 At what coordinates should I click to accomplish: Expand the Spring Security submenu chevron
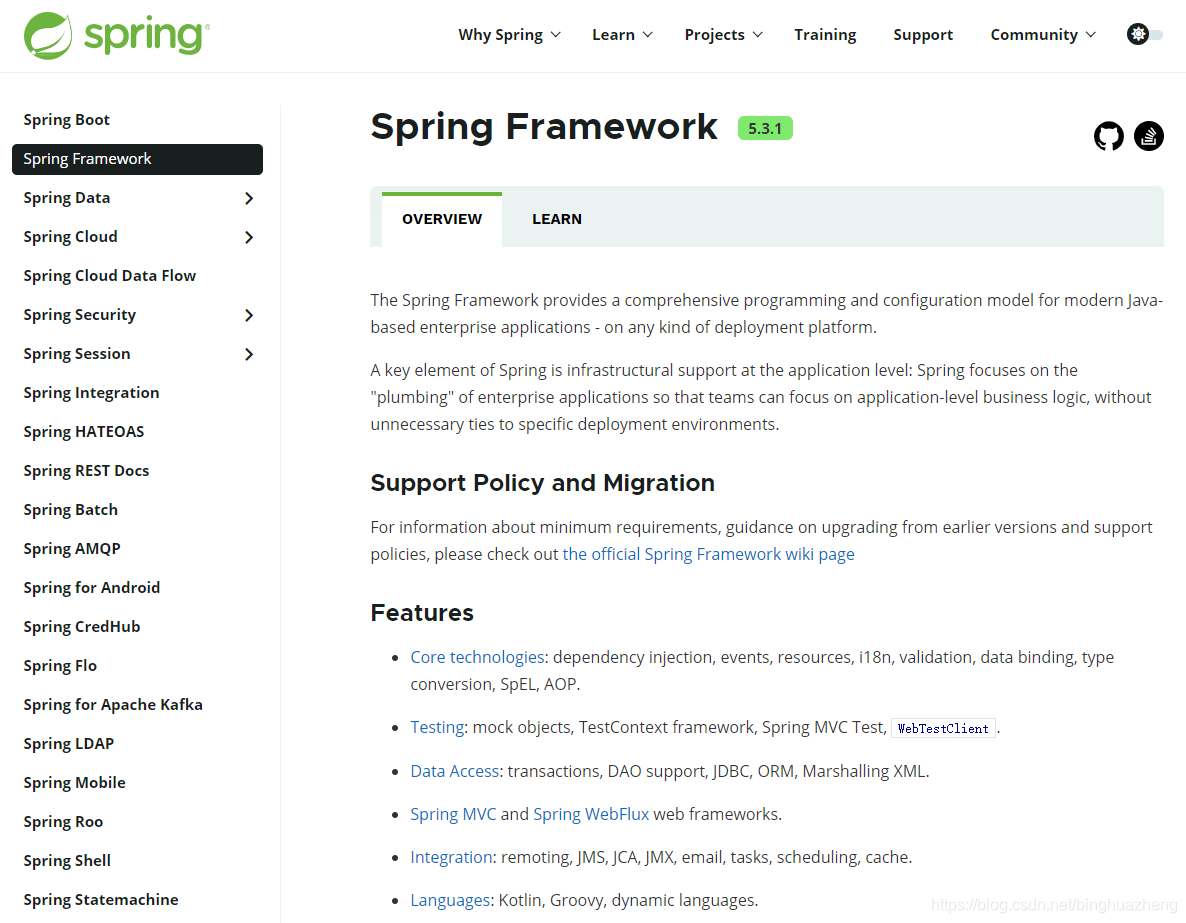coord(249,315)
